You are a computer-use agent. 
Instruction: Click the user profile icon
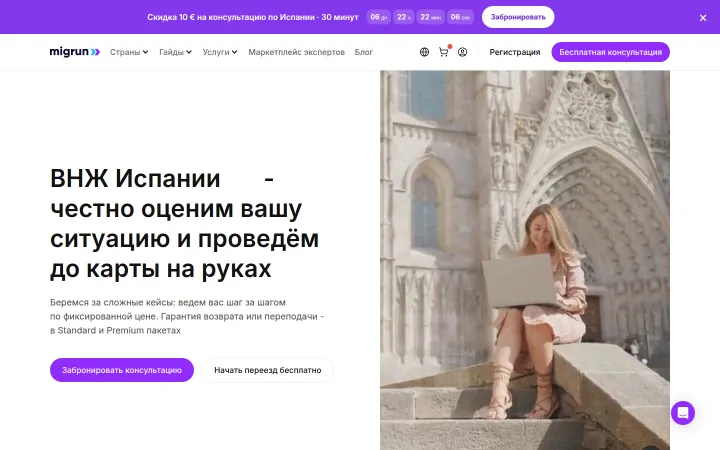(462, 52)
